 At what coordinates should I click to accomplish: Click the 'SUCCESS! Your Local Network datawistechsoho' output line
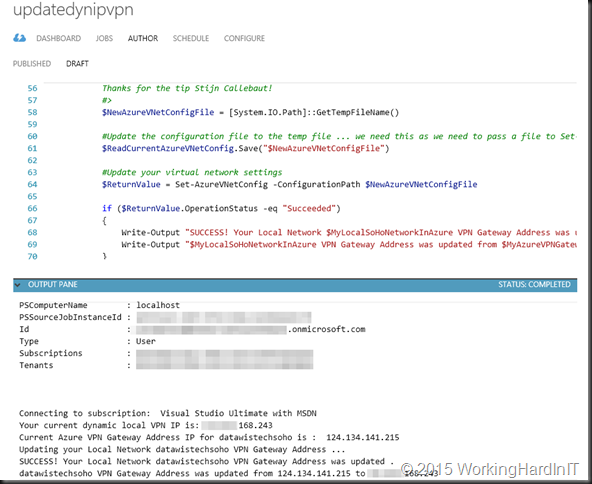[x=206, y=462]
